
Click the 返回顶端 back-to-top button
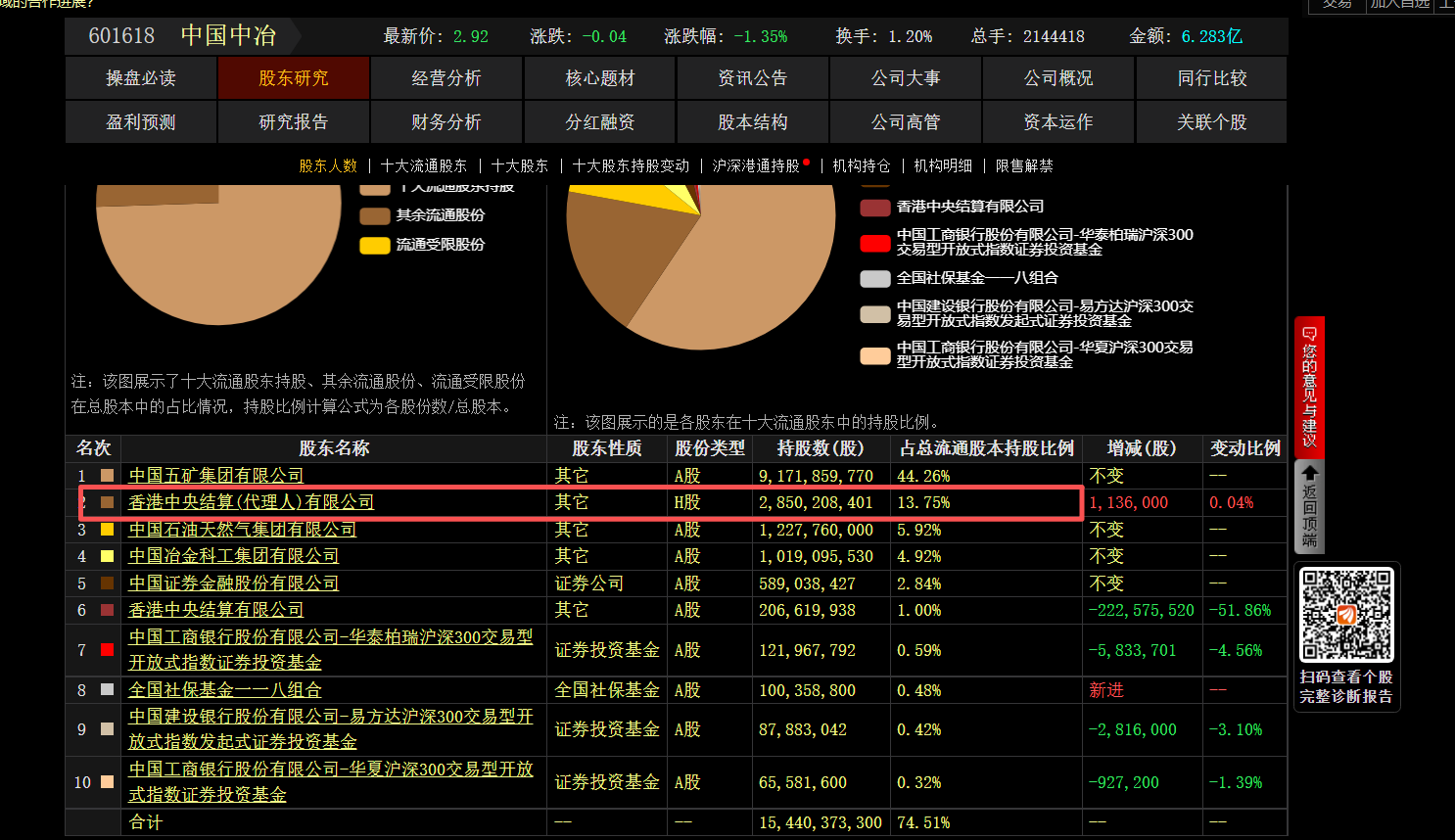[x=1309, y=507]
